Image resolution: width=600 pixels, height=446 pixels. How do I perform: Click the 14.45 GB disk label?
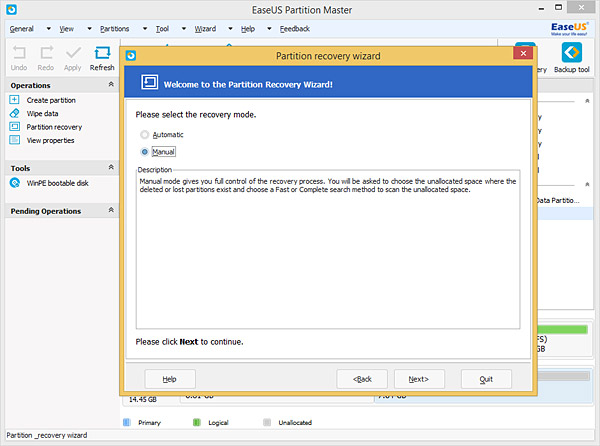[x=143, y=400]
